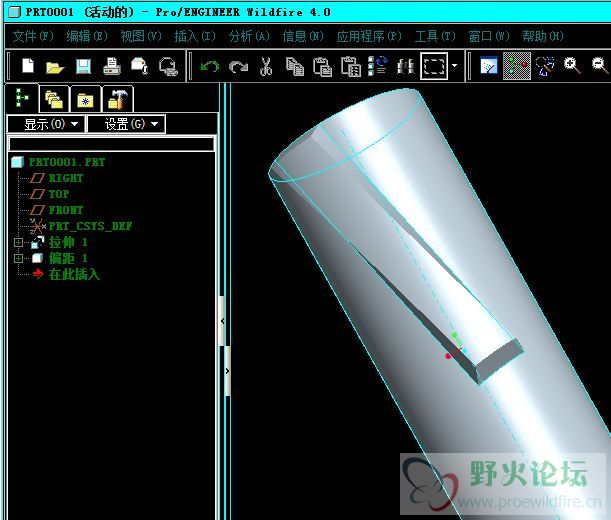Screen dimensions: 611x520
Task: Paste with the clipboard icon
Action: point(323,66)
